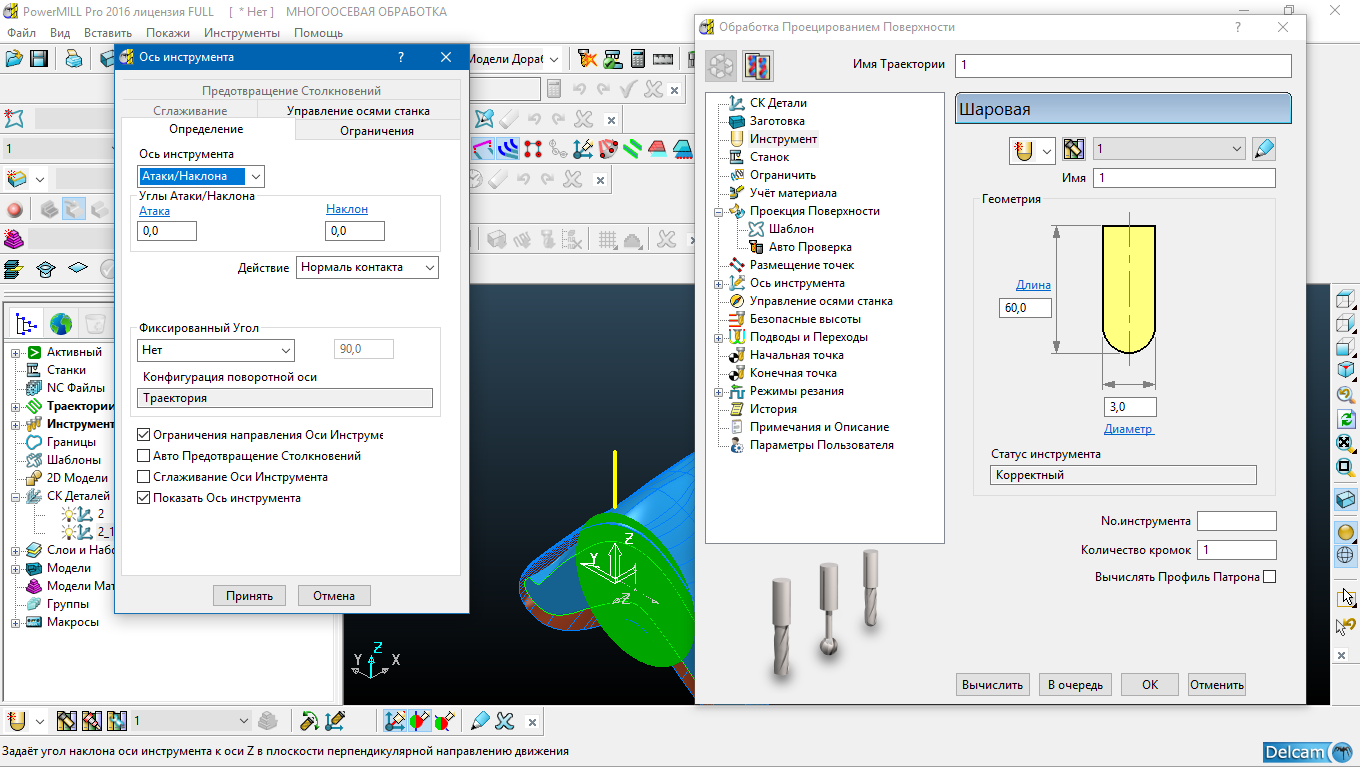
Task: Expand the Макросы node in explorer
Action: tap(16, 623)
